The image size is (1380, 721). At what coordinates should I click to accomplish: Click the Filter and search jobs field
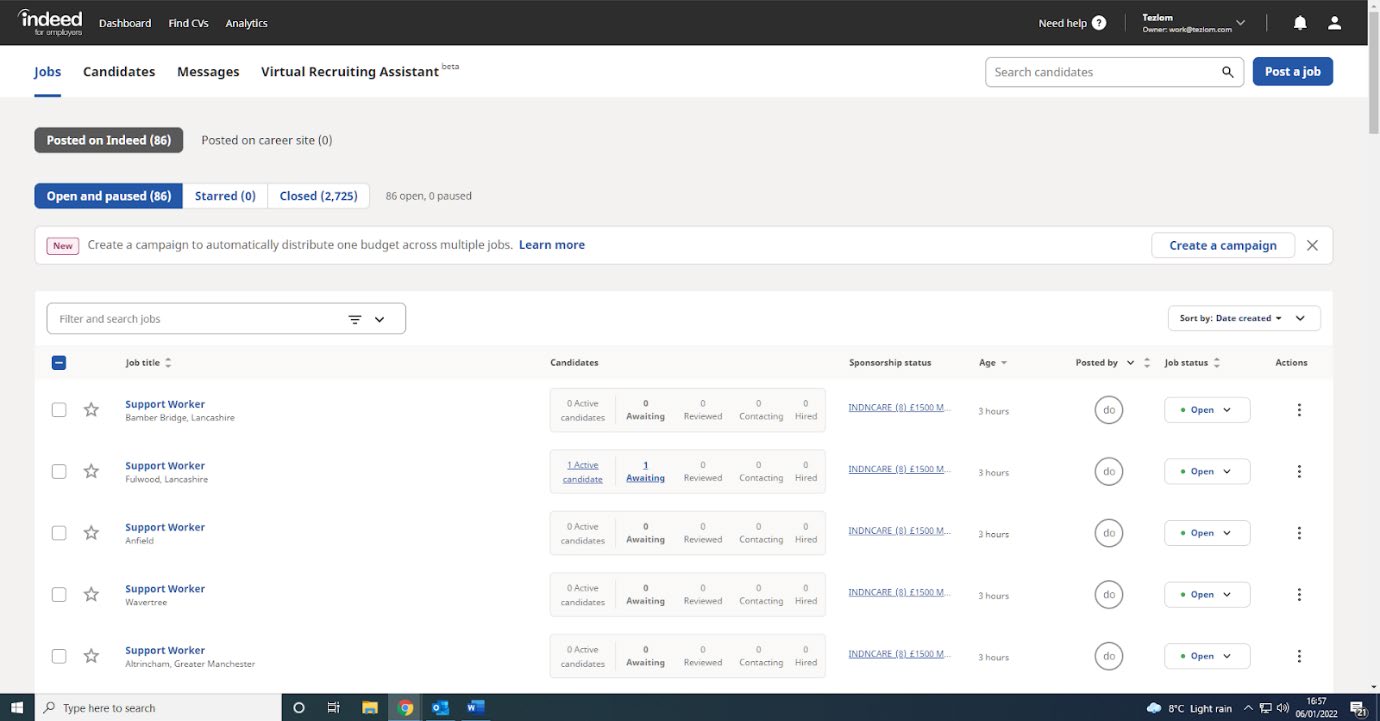pos(195,319)
